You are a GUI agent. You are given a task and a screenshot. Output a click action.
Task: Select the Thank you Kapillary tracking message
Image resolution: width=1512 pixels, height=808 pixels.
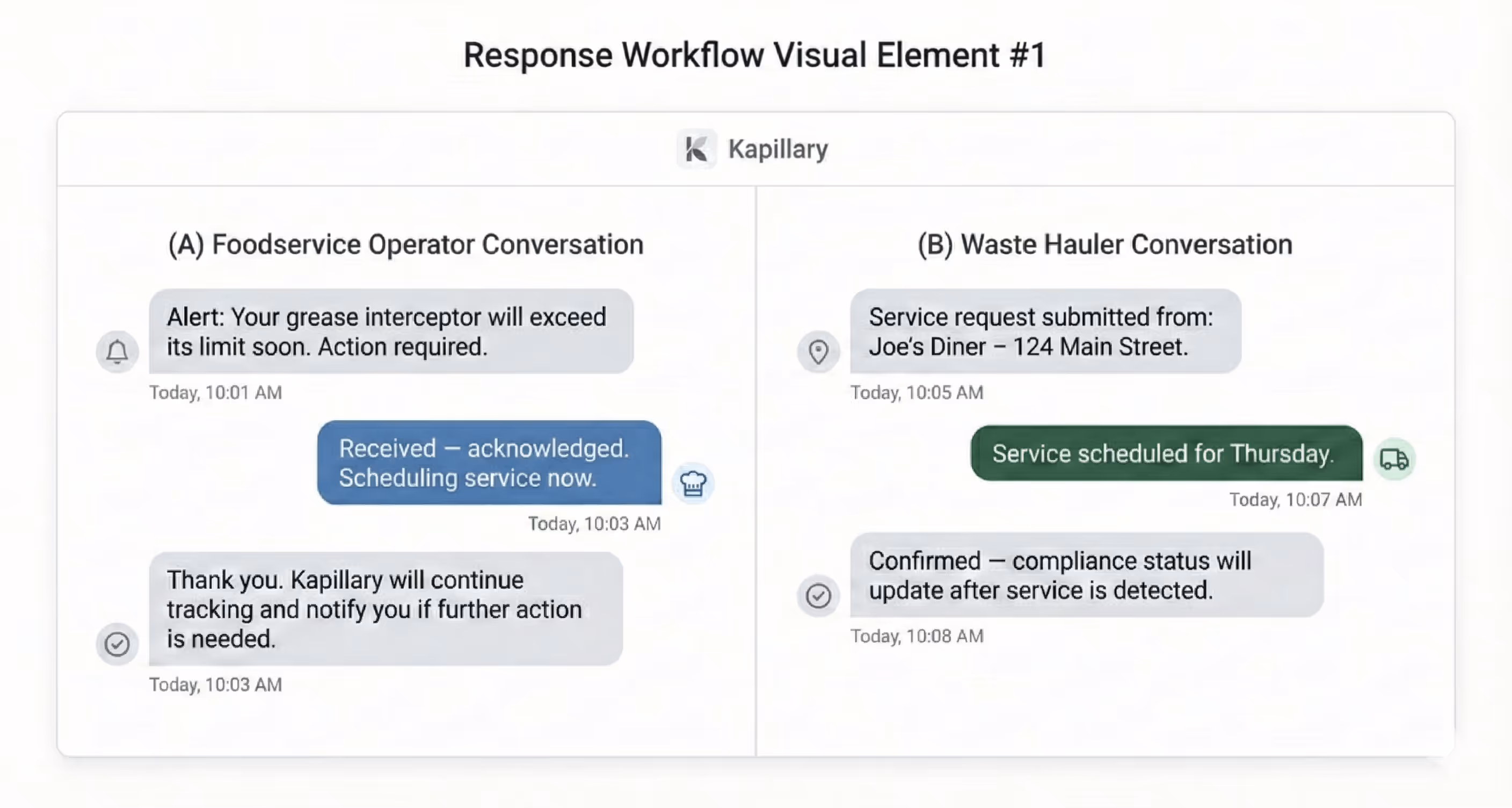point(386,609)
